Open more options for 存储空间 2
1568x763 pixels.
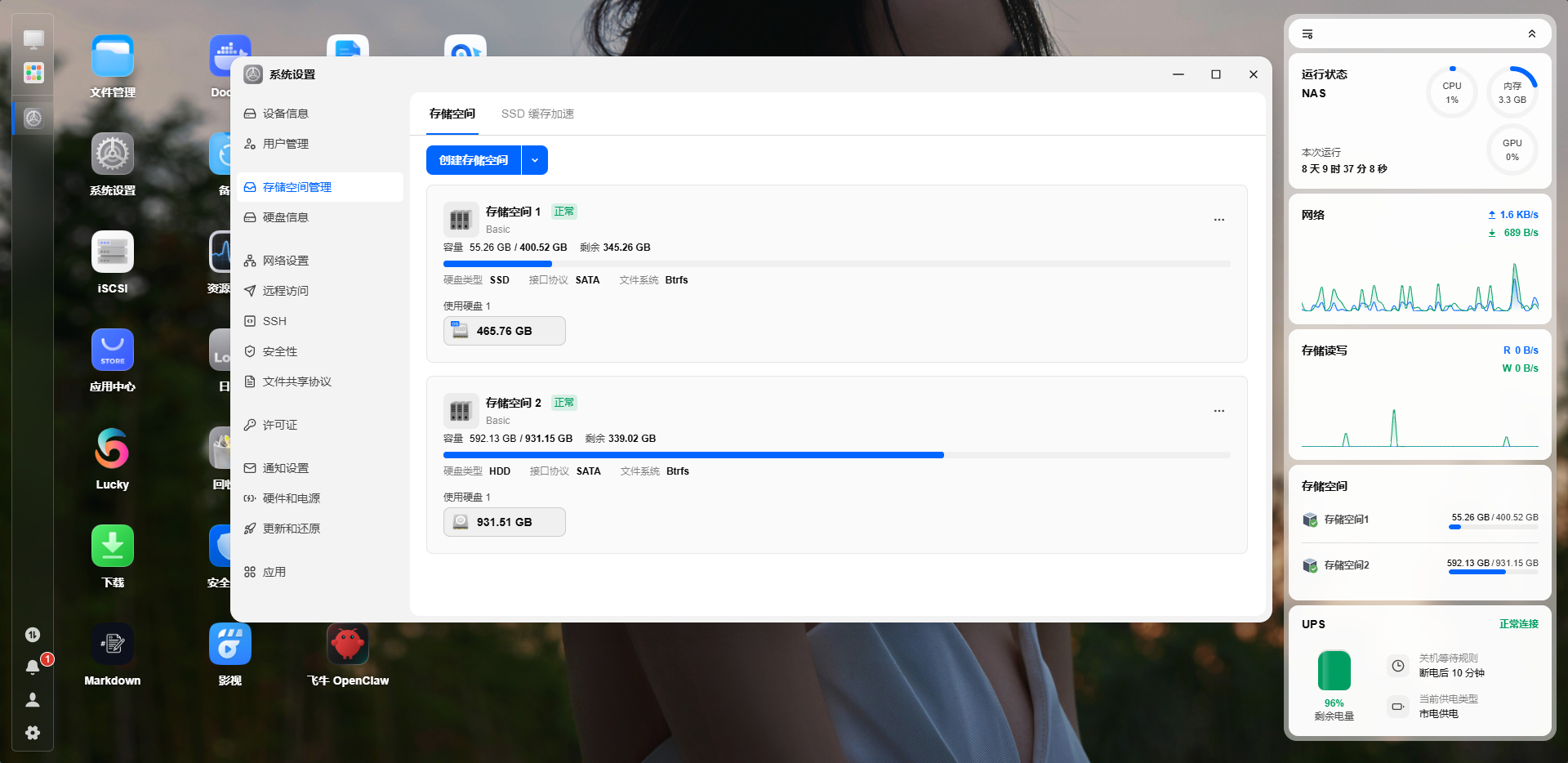coord(1219,411)
